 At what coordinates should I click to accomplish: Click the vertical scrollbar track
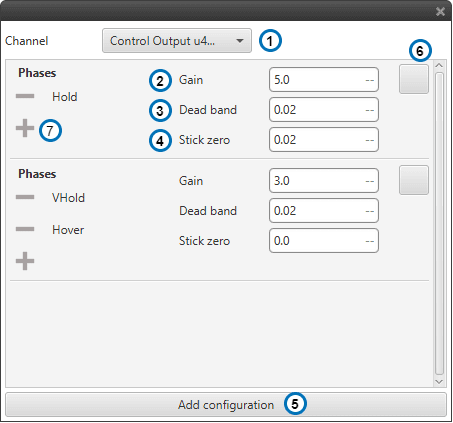pyautogui.click(x=439, y=223)
